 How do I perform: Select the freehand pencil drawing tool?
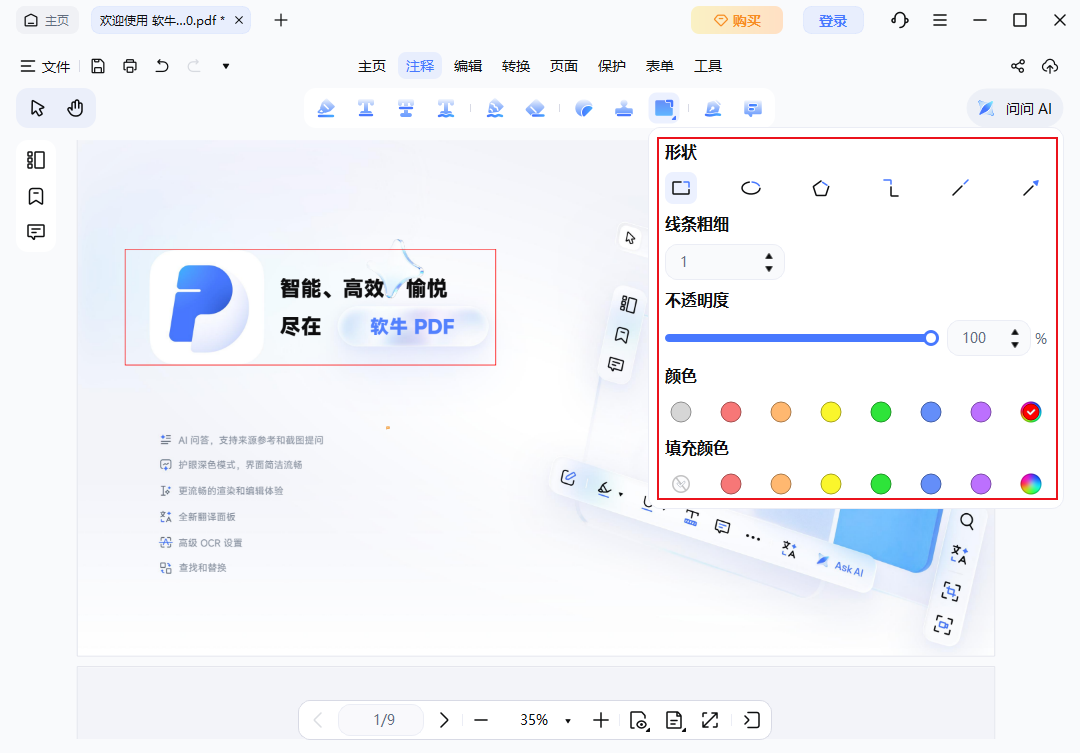(495, 108)
